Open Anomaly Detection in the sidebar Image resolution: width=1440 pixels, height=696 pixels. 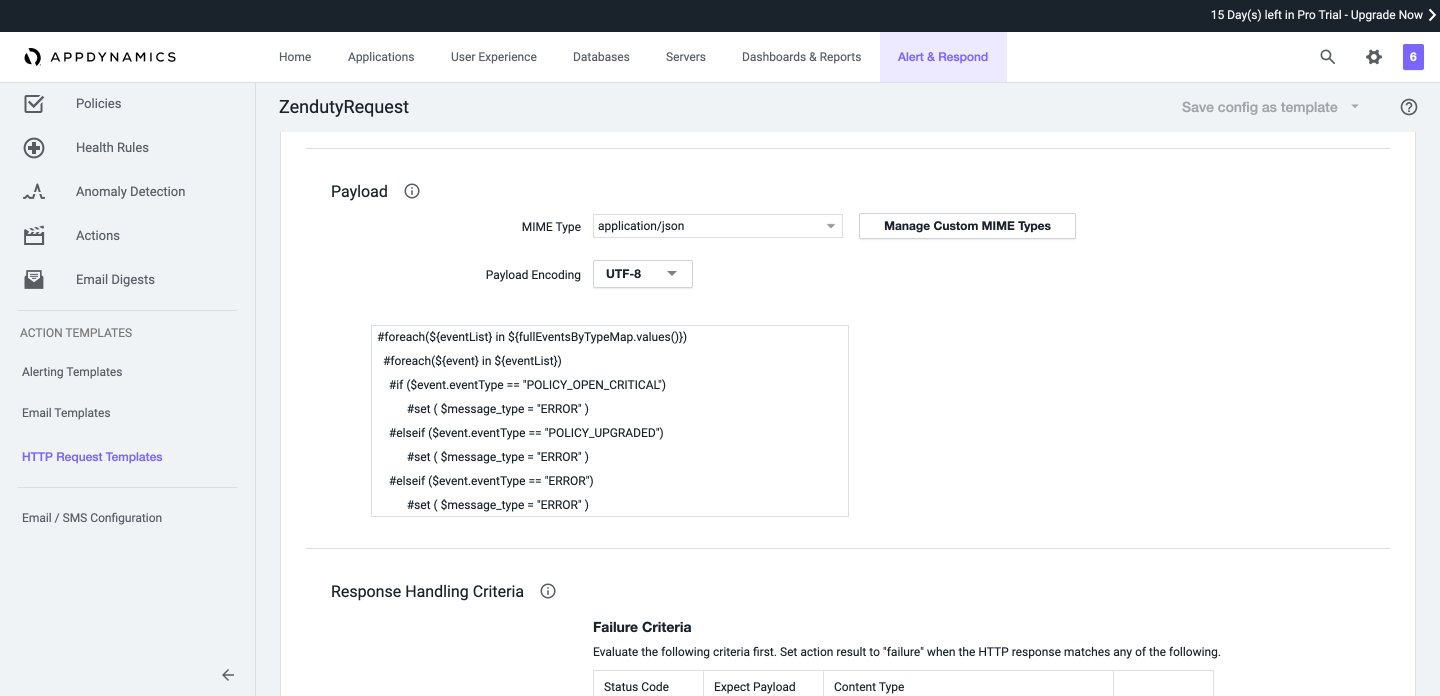coord(131,192)
